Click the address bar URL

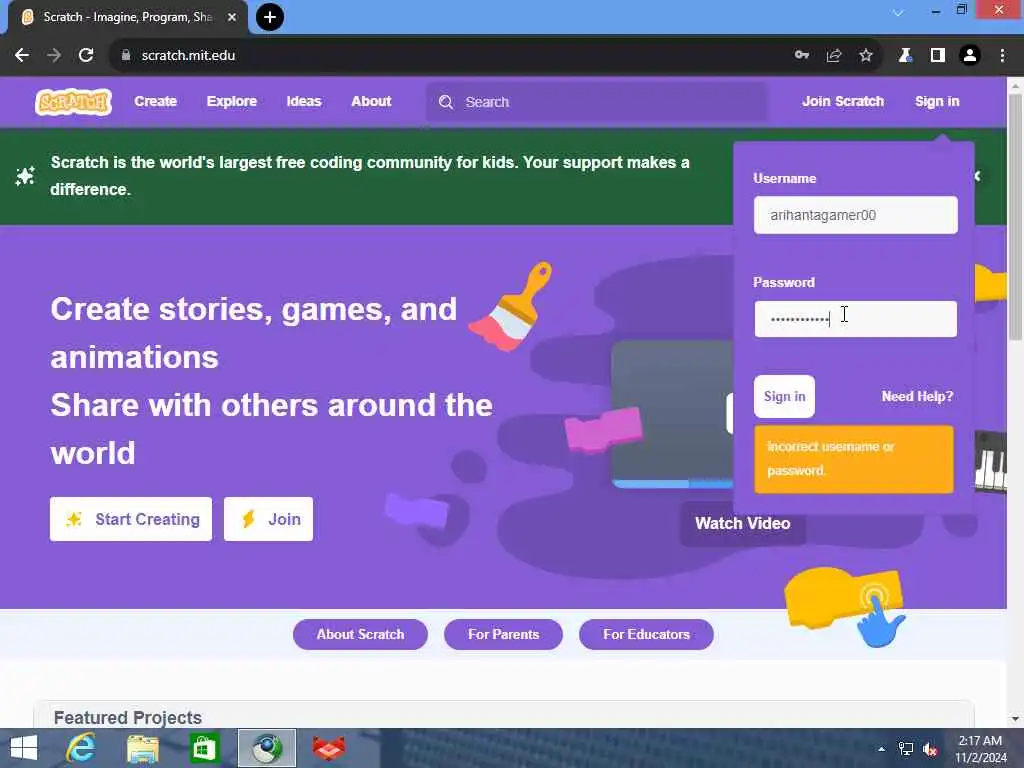[188, 56]
